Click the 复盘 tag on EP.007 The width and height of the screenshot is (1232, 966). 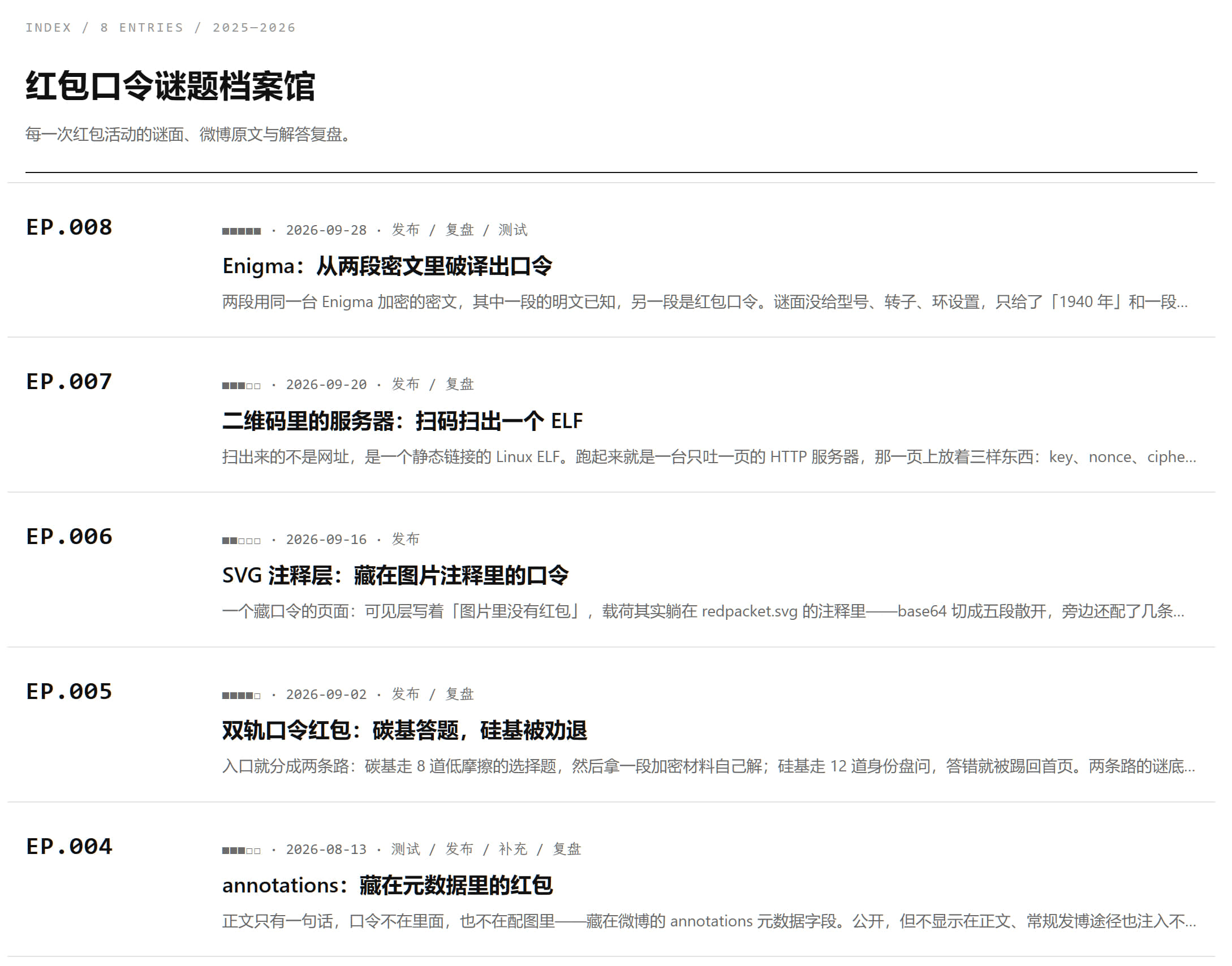coord(459,385)
